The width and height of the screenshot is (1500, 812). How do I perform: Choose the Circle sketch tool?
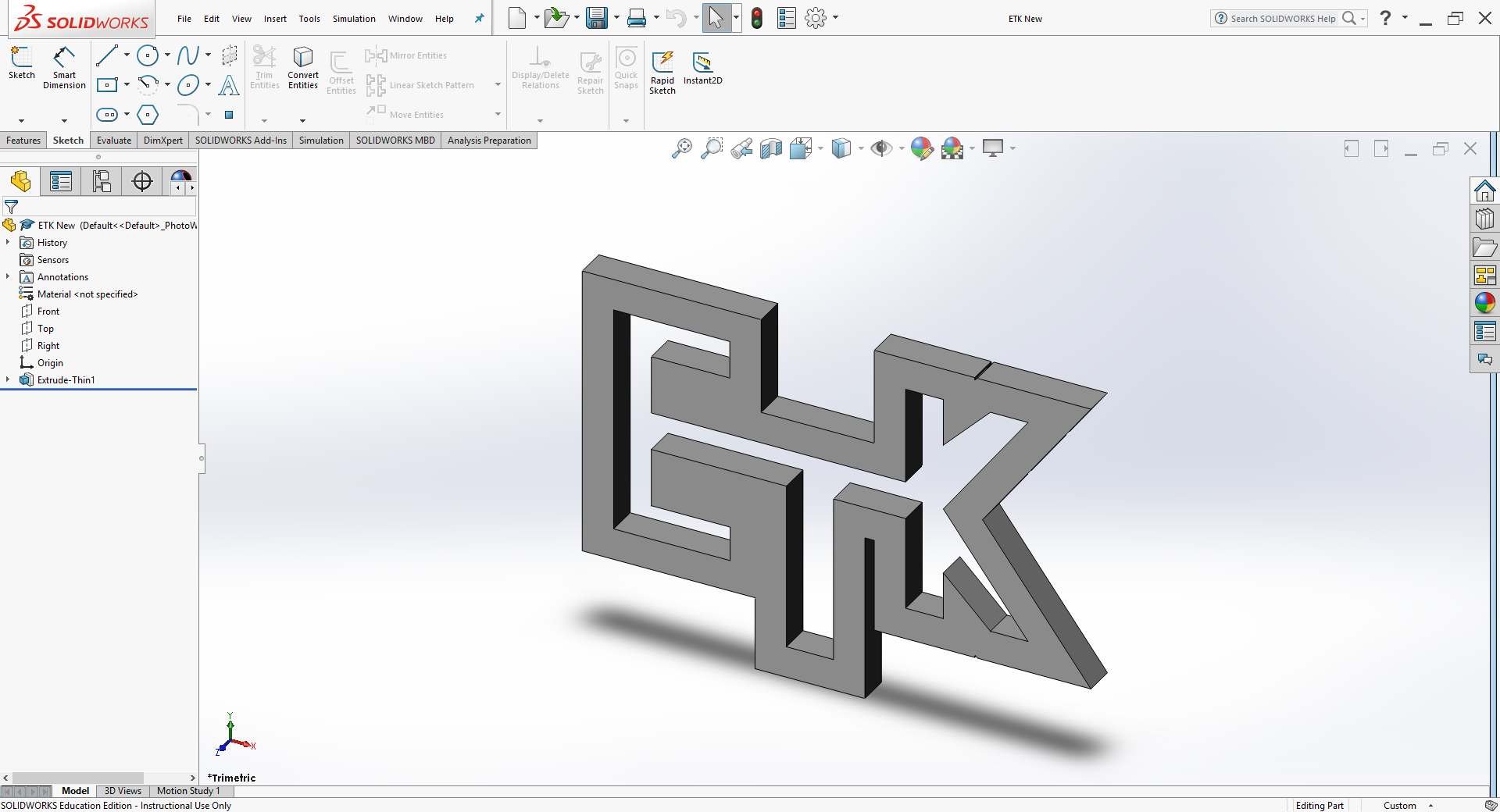tap(148, 55)
